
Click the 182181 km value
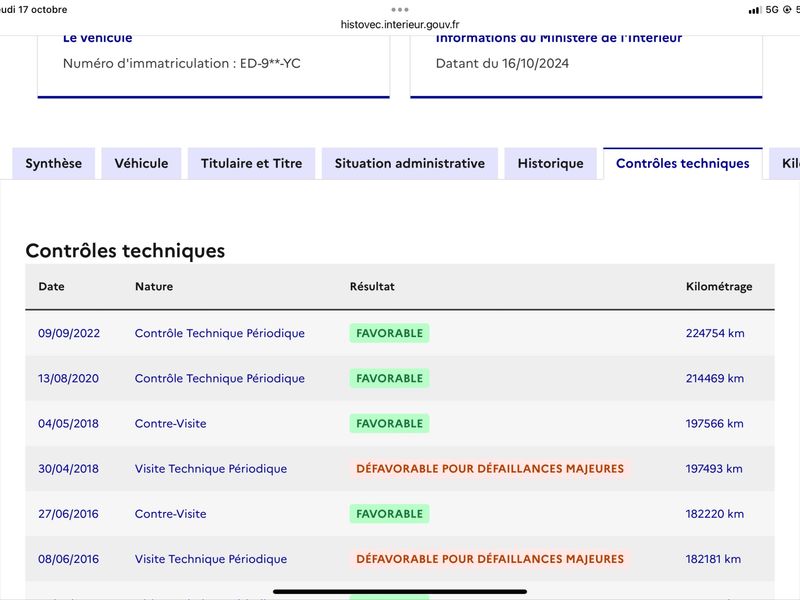point(713,559)
